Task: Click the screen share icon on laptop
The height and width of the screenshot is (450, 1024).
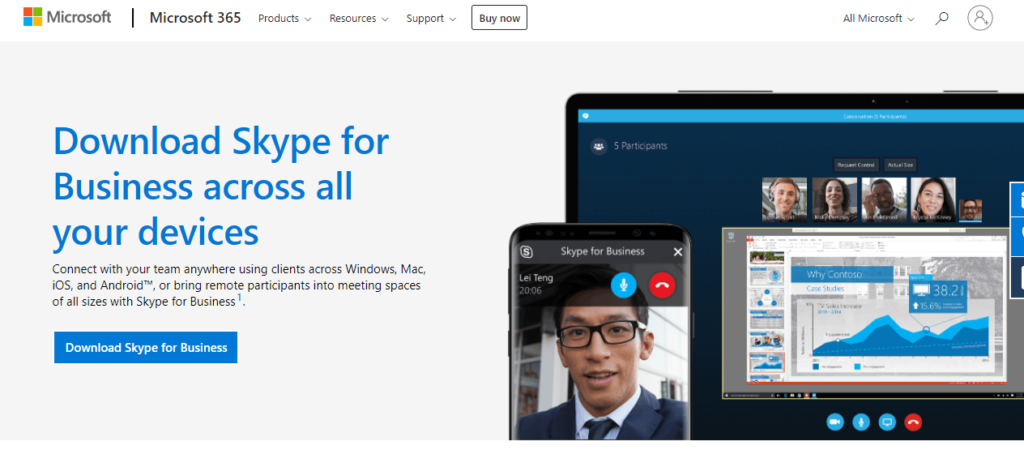Action: (x=887, y=422)
